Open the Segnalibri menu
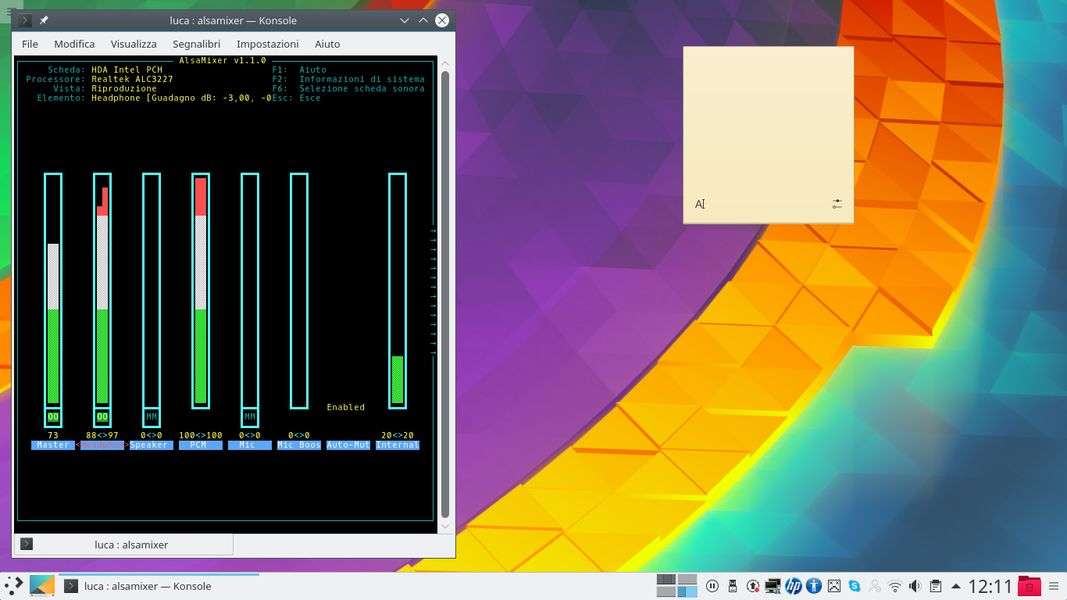Screen dimensions: 1067x600 click(x=196, y=44)
